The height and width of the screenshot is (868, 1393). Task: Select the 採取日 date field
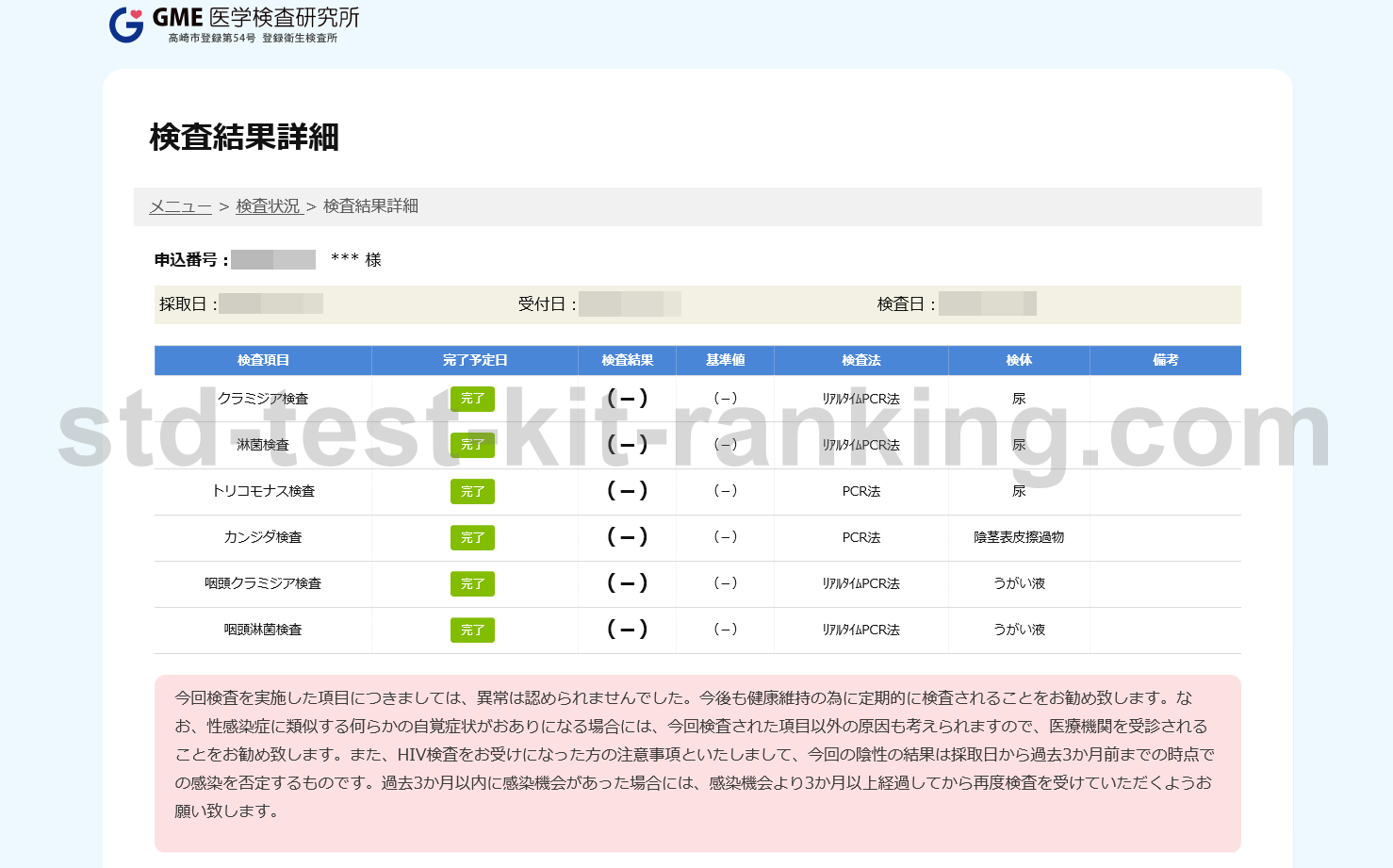[x=270, y=303]
